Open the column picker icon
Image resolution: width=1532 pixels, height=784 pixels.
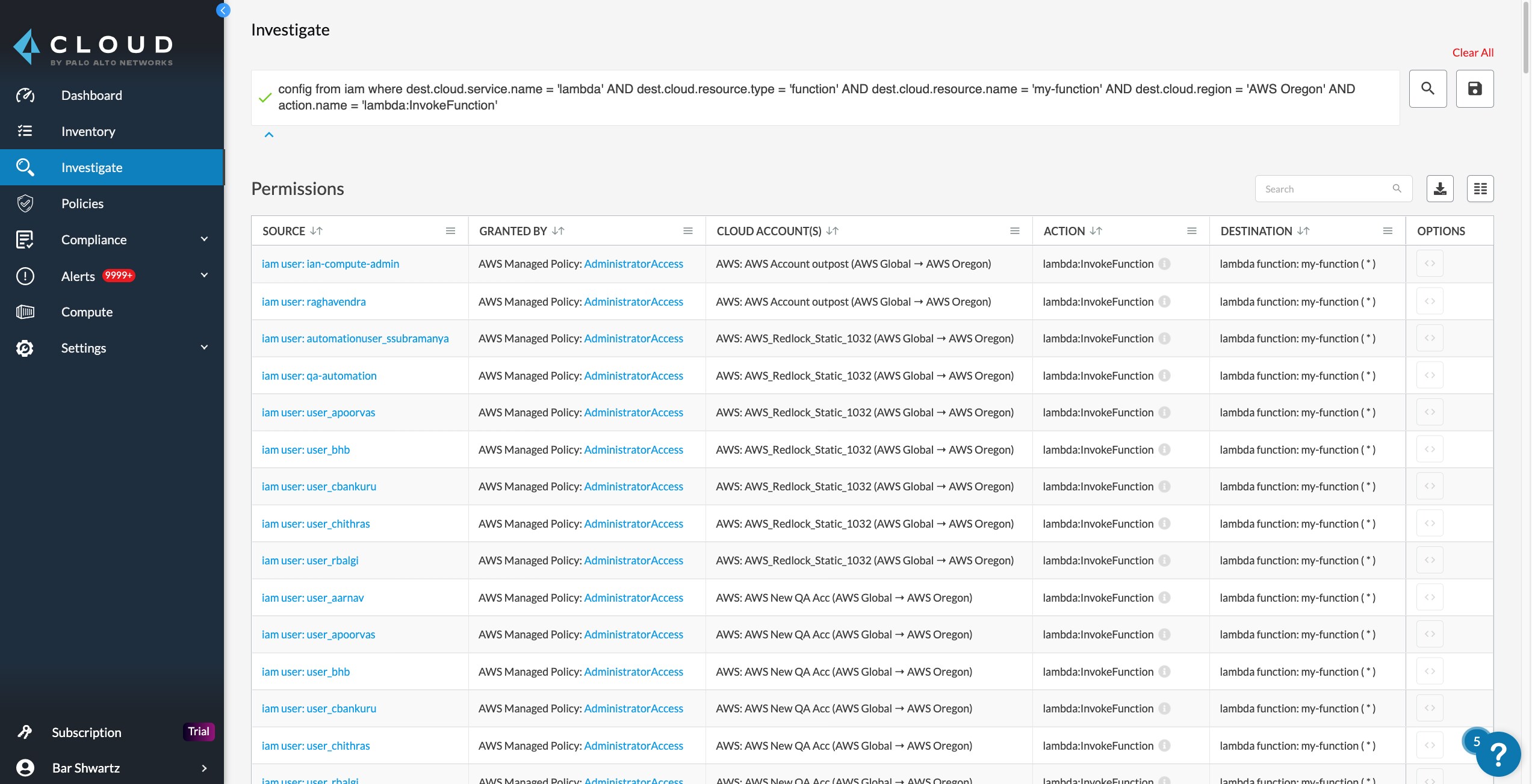(1480, 189)
